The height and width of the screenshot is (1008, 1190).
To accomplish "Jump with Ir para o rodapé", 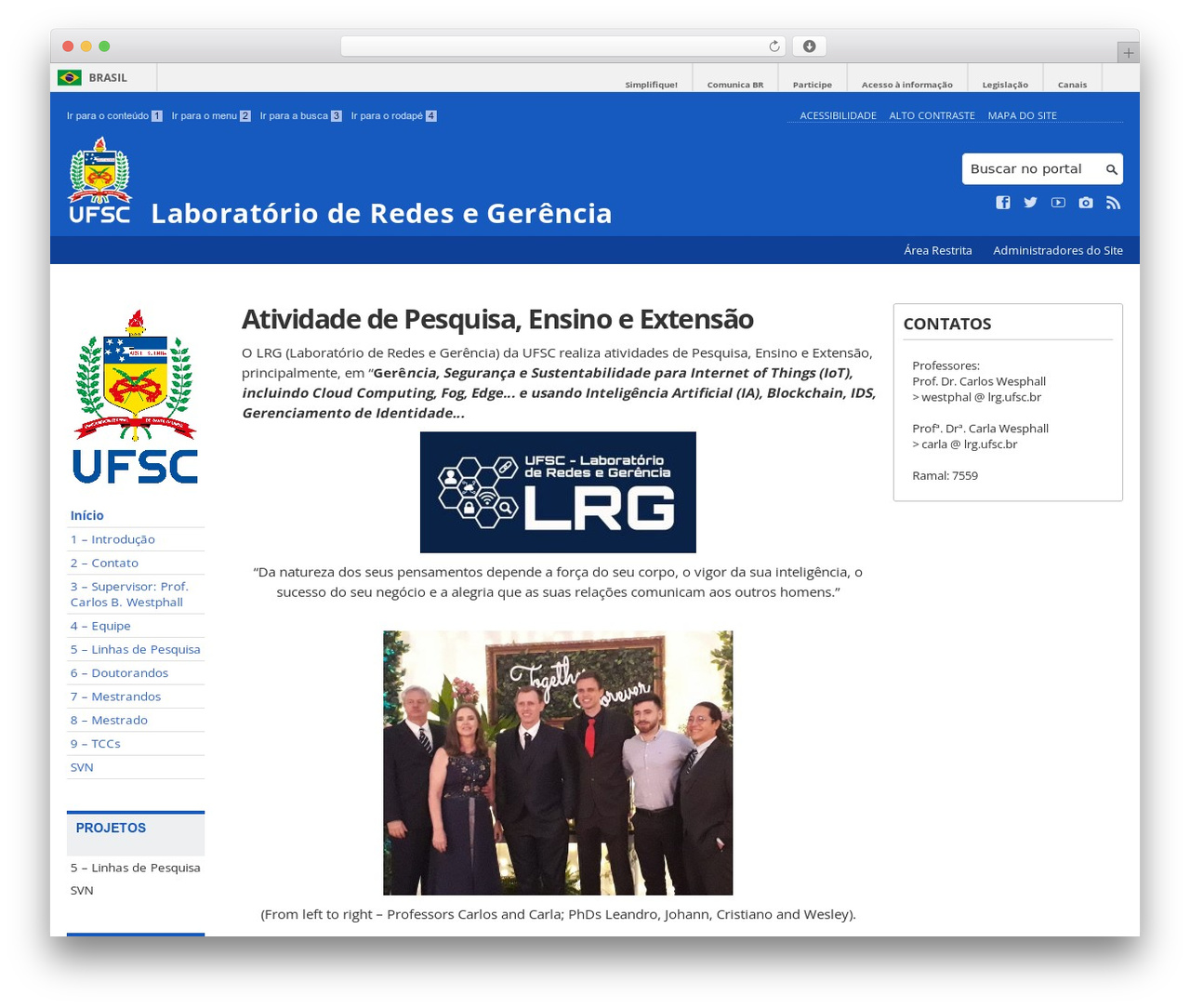I will 393,116.
